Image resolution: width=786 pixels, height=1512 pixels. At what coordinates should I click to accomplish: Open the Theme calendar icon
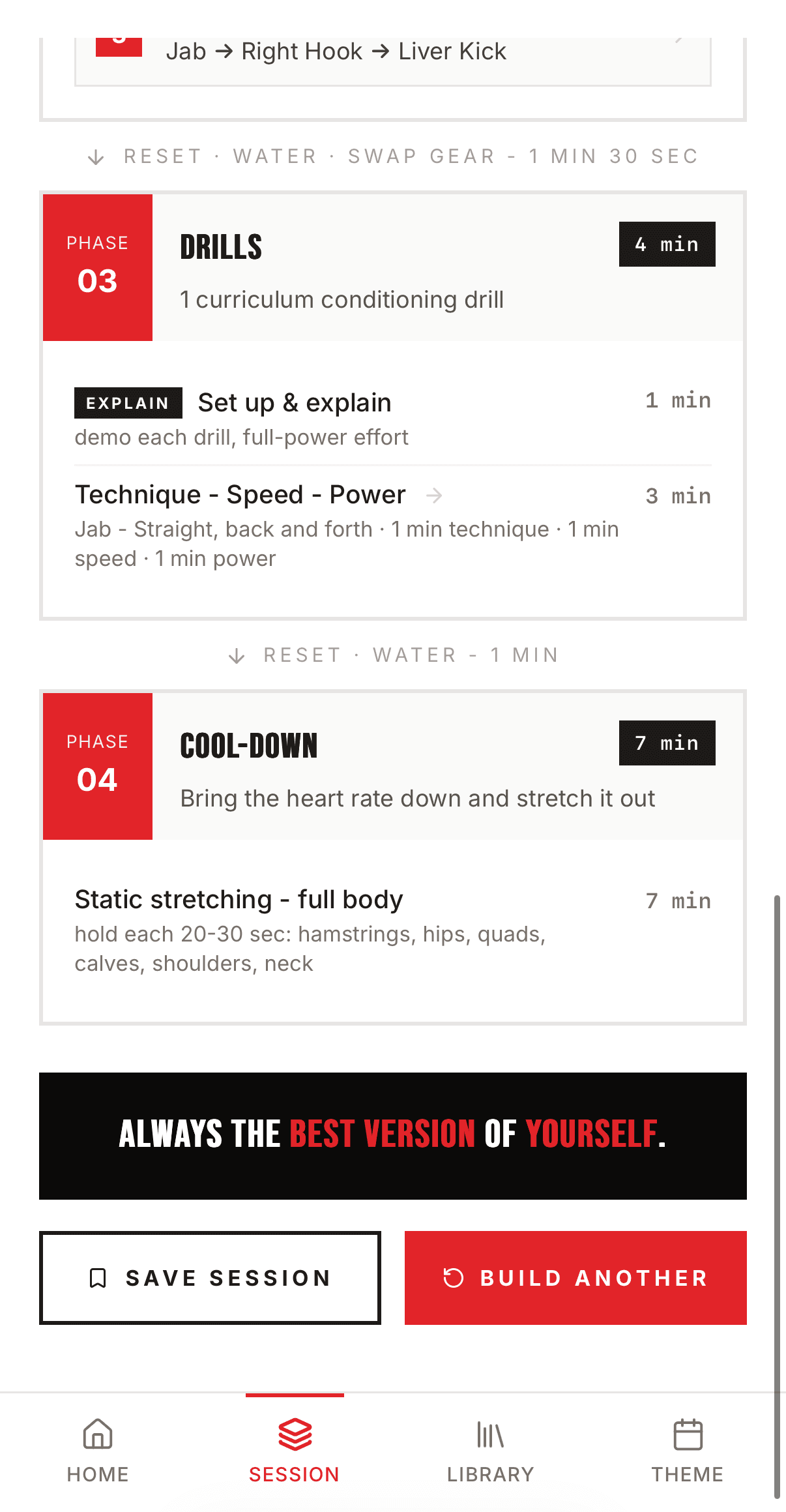coord(688,1434)
